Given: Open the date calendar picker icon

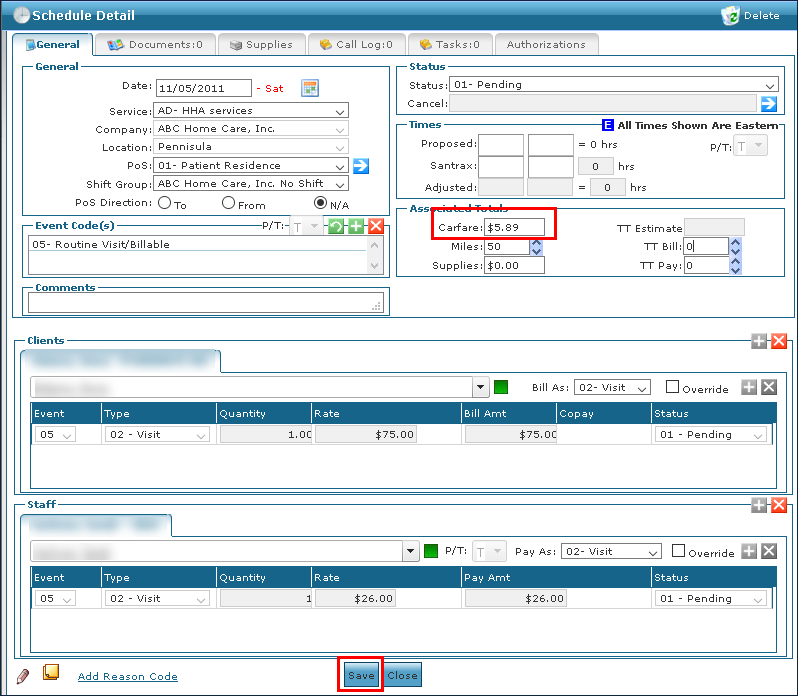Looking at the screenshot, I should click(x=309, y=88).
